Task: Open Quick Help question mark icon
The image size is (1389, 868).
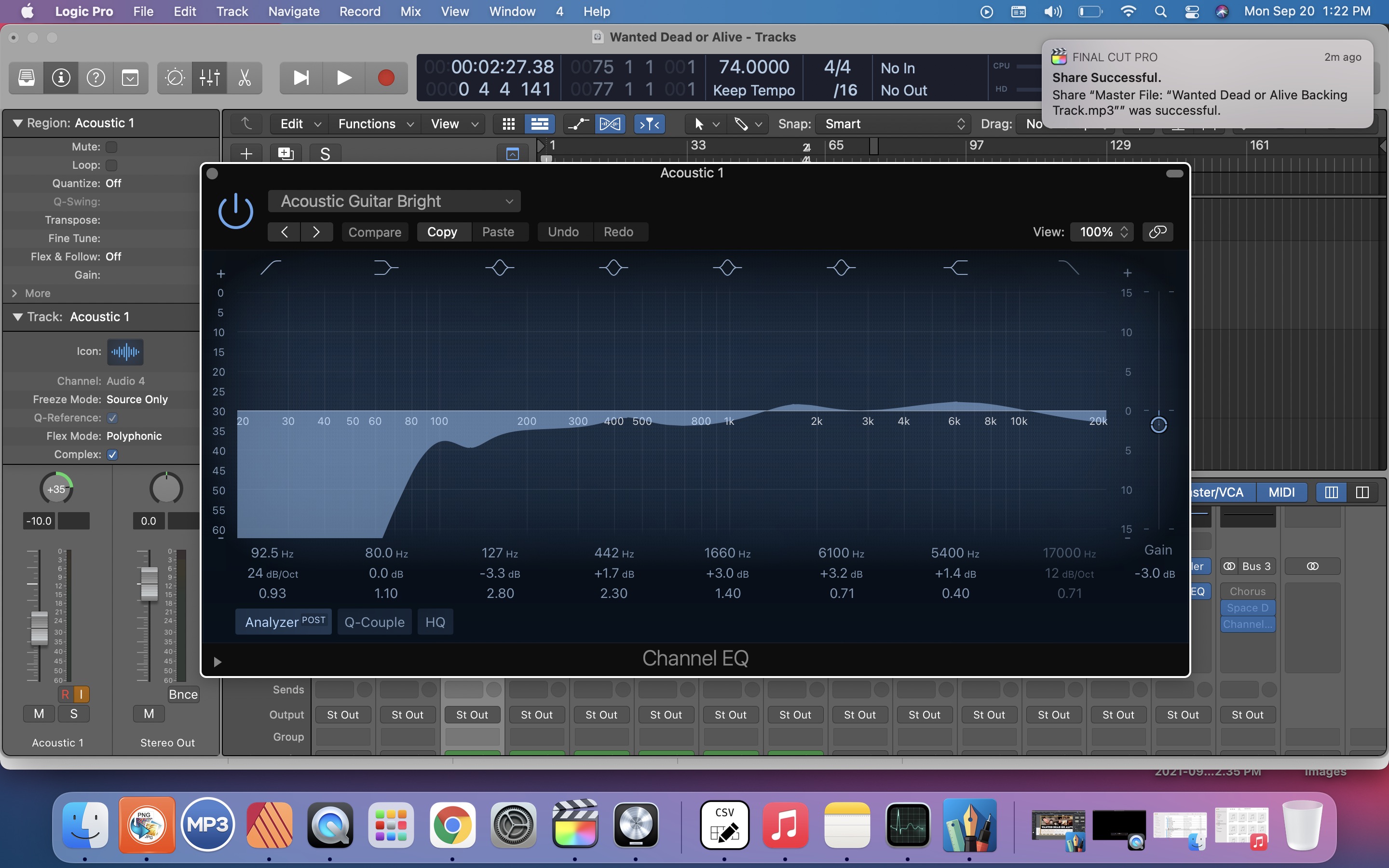Action: (x=95, y=78)
